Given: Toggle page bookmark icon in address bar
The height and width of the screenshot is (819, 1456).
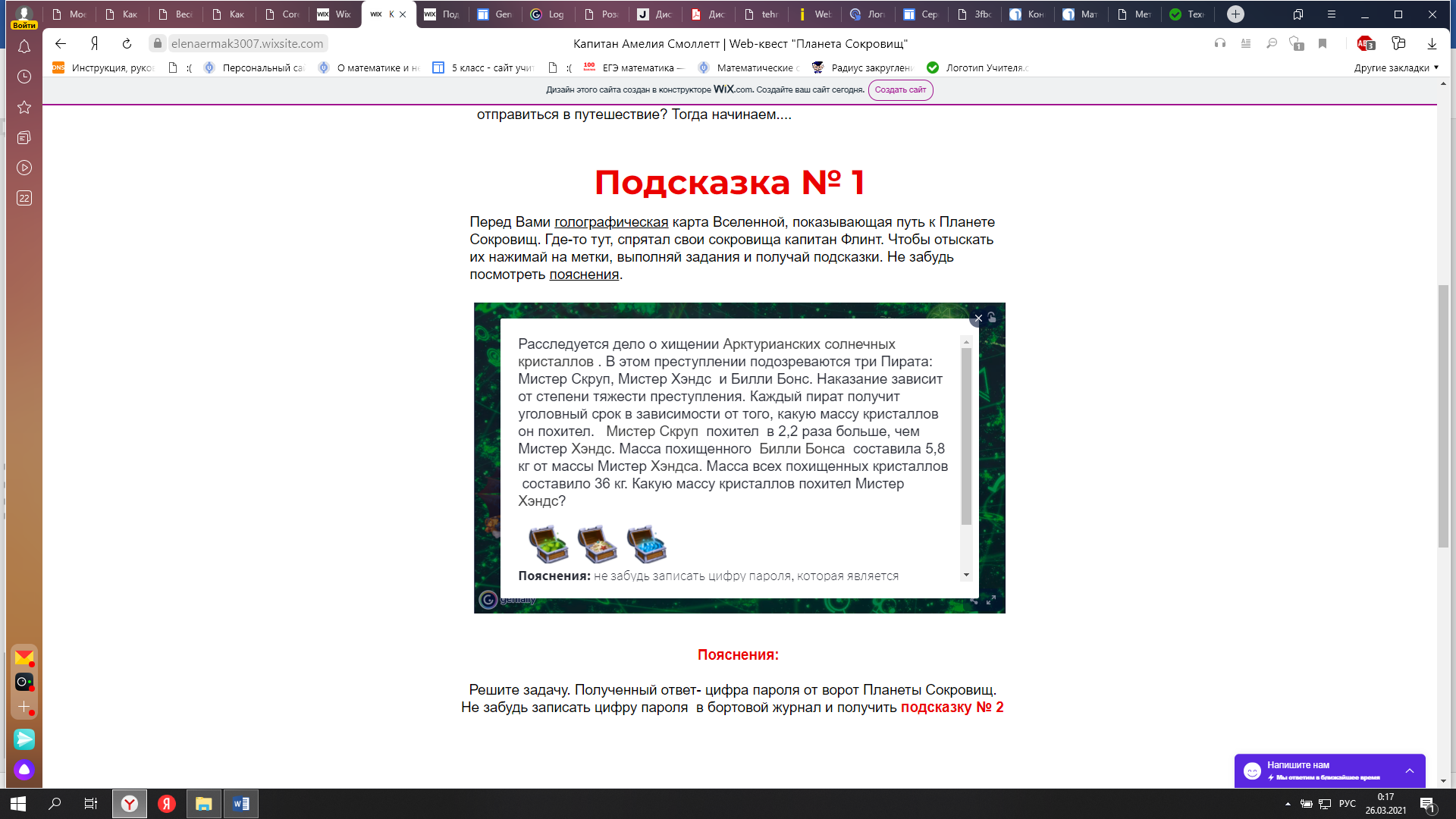Looking at the screenshot, I should tap(1323, 44).
